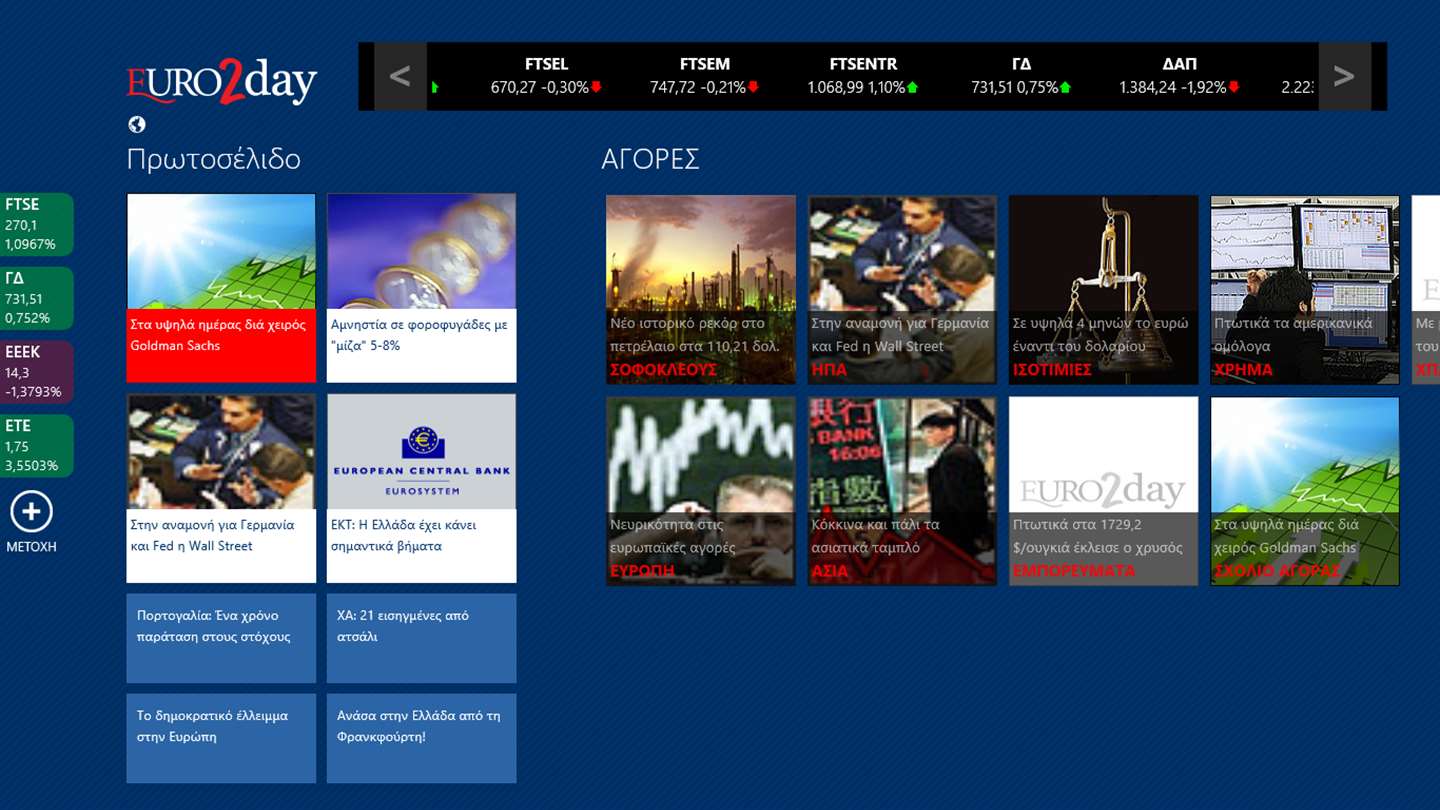1440x810 pixels.
Task: Open the ΑΣΙΑ market tile
Action: [902, 491]
